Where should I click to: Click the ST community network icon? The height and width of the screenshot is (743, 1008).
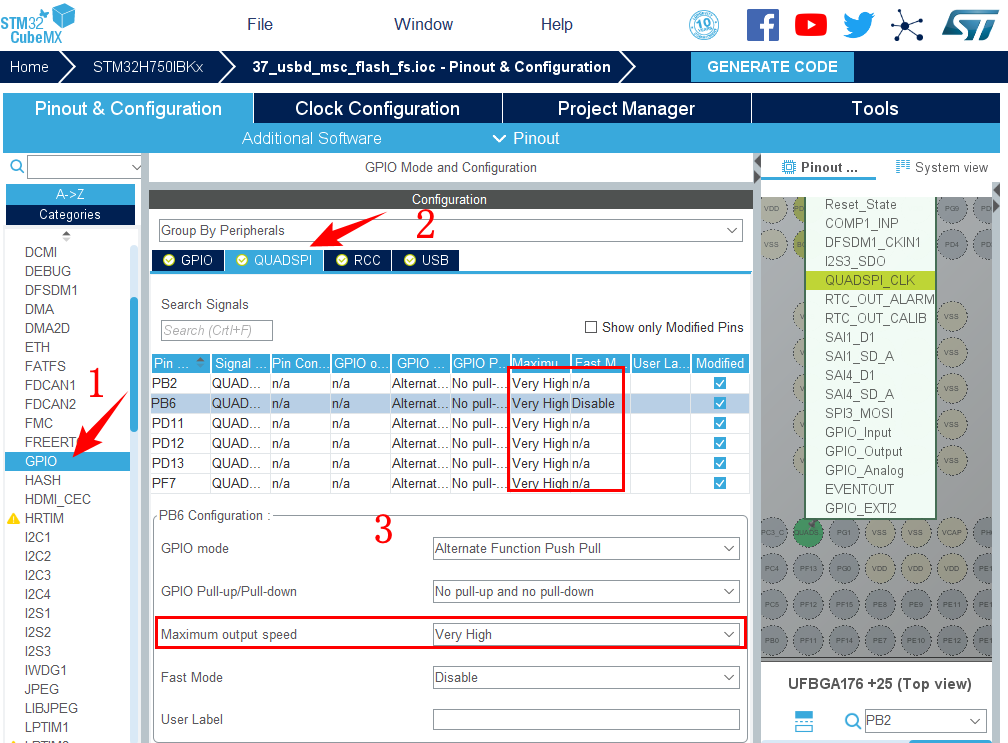click(x=907, y=25)
